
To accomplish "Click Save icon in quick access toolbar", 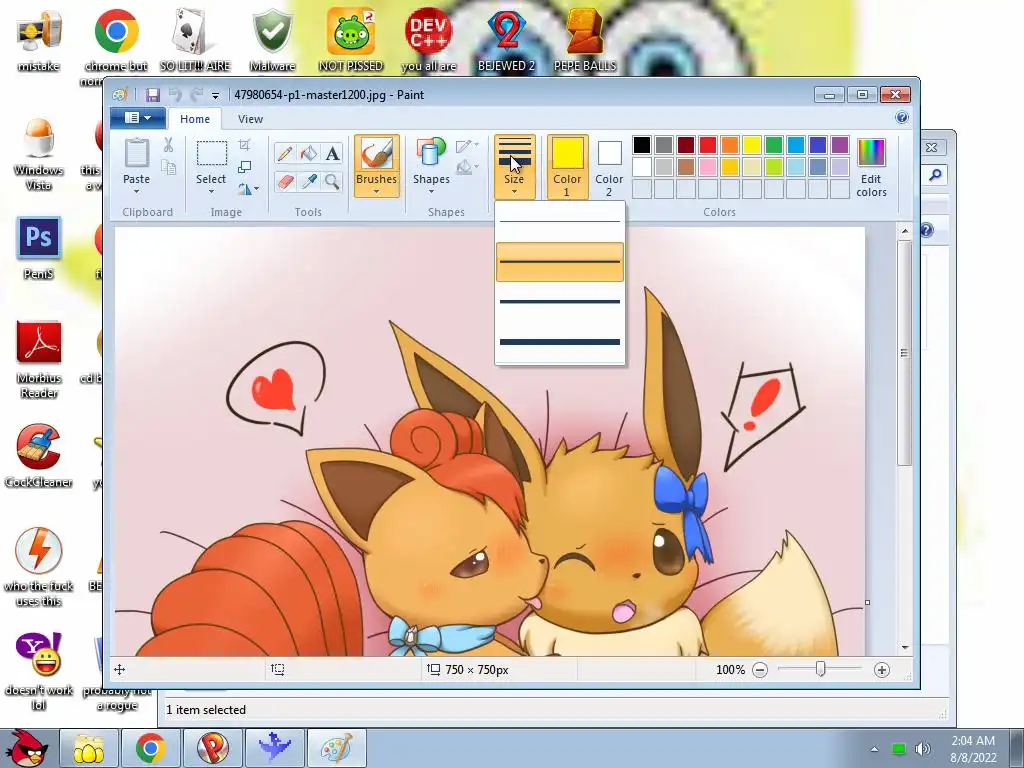I will pos(153,95).
